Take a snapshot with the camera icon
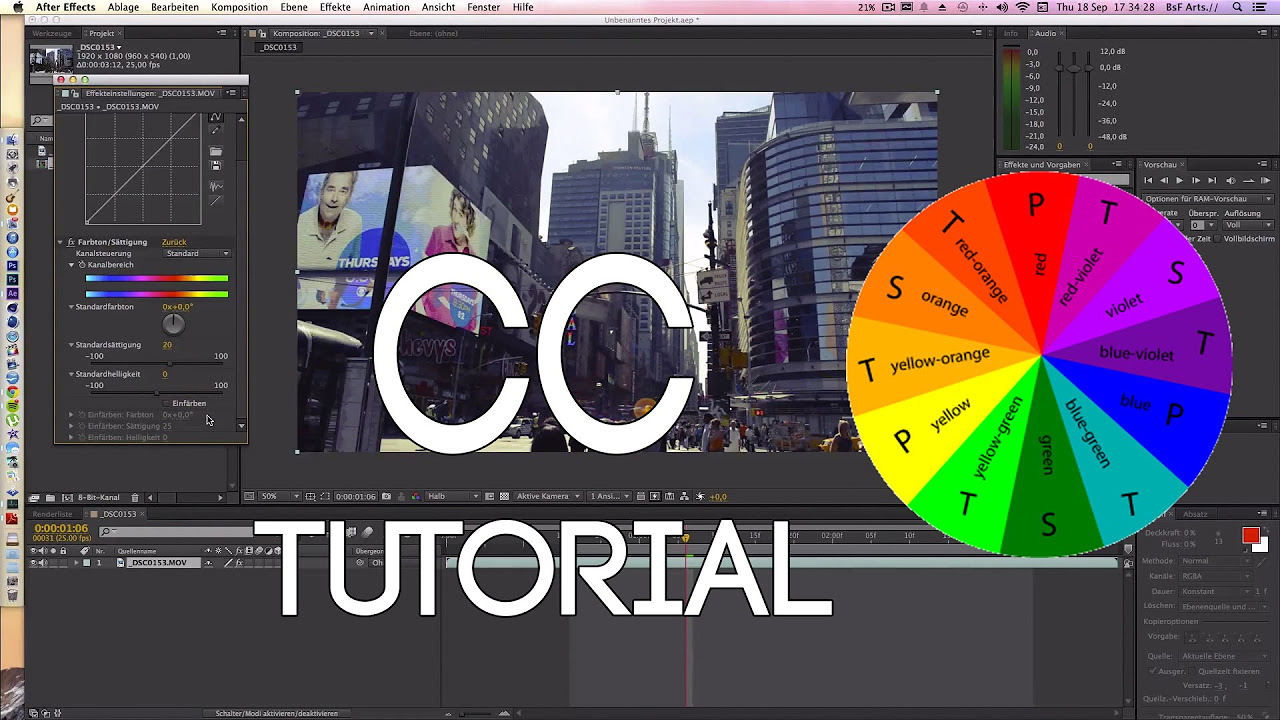 click(387, 496)
